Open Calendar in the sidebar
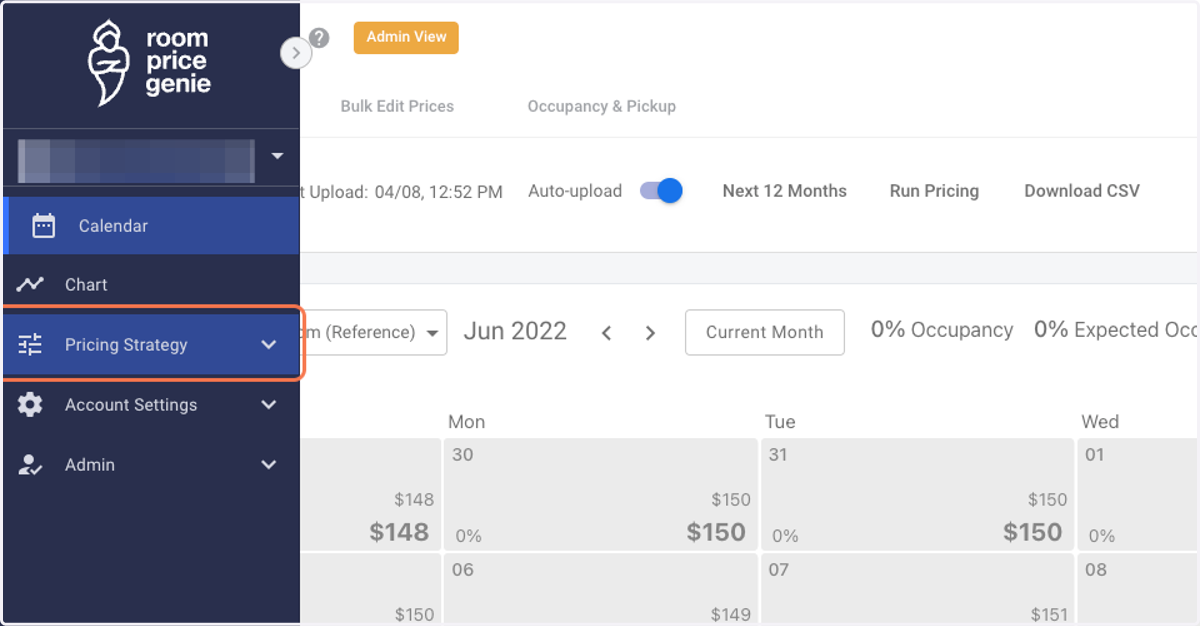This screenshot has width=1200, height=626. click(x=151, y=226)
